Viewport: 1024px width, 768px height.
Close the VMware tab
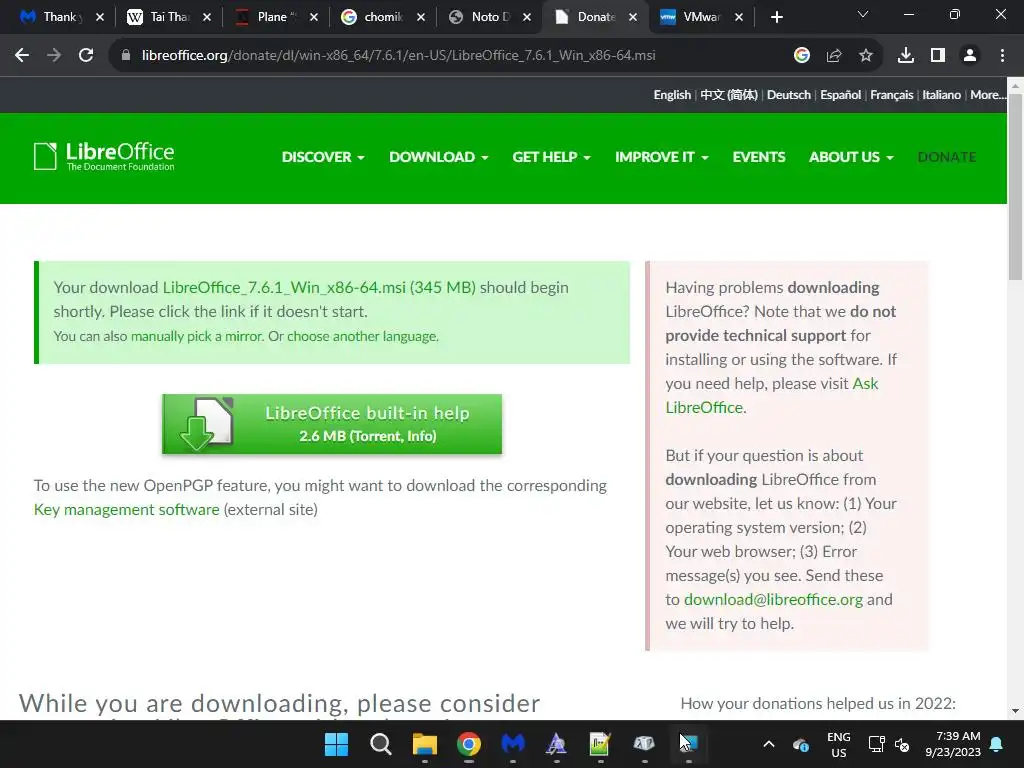[x=739, y=17]
